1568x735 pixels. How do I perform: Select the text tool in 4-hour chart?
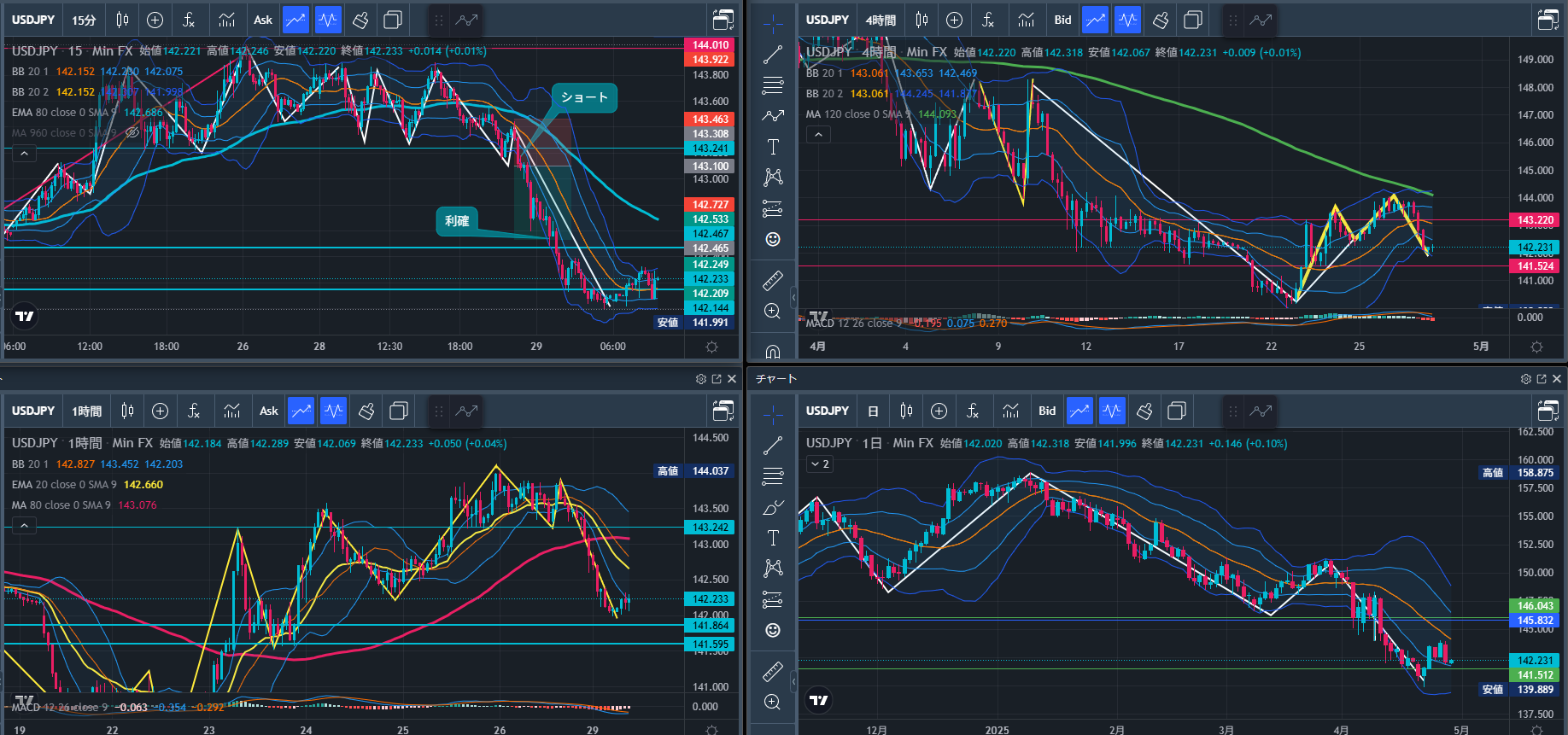[x=772, y=147]
